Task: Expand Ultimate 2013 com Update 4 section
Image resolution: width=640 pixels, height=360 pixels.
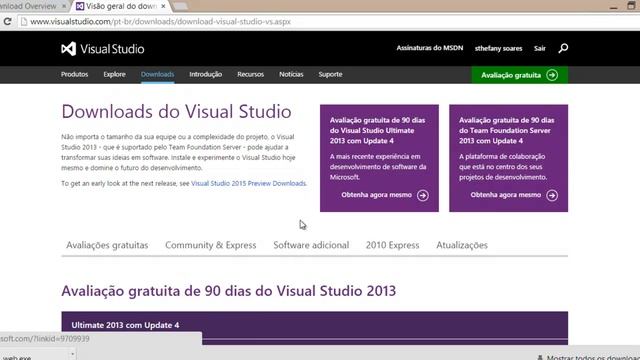Action: (x=315, y=325)
